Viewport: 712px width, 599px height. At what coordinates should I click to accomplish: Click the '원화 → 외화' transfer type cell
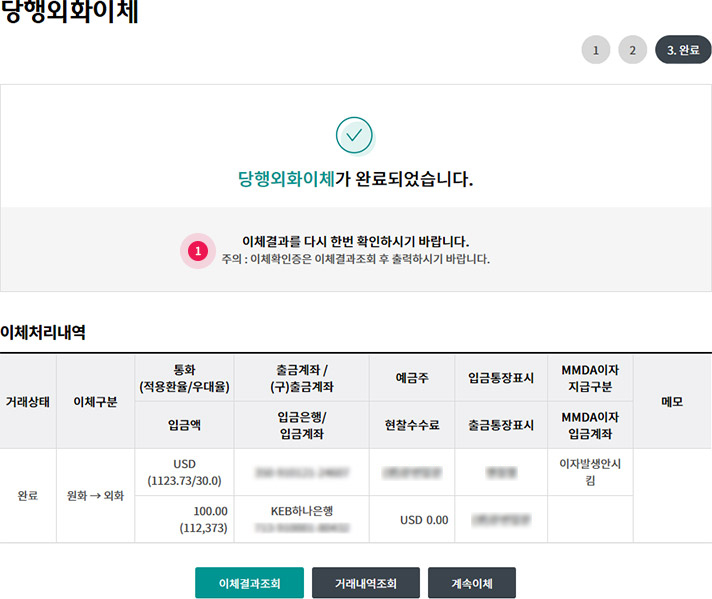click(x=95, y=496)
